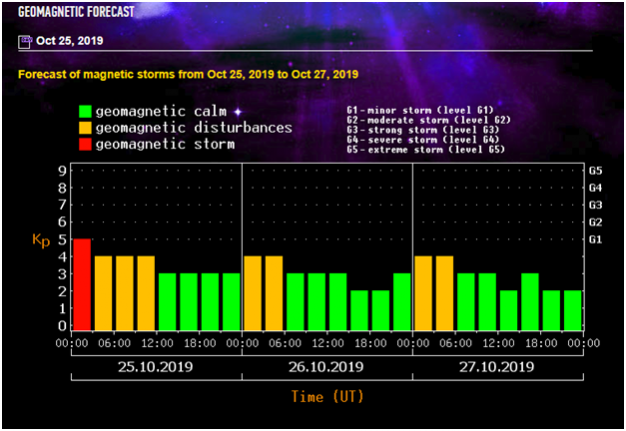Image resolution: width=626 pixels, height=431 pixels.
Task: Click the green geomagnetic calm legend square
Action: pos(85,112)
